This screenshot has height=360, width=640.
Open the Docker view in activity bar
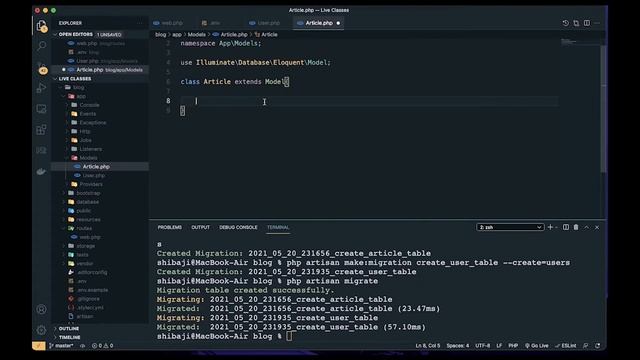pos(41,171)
